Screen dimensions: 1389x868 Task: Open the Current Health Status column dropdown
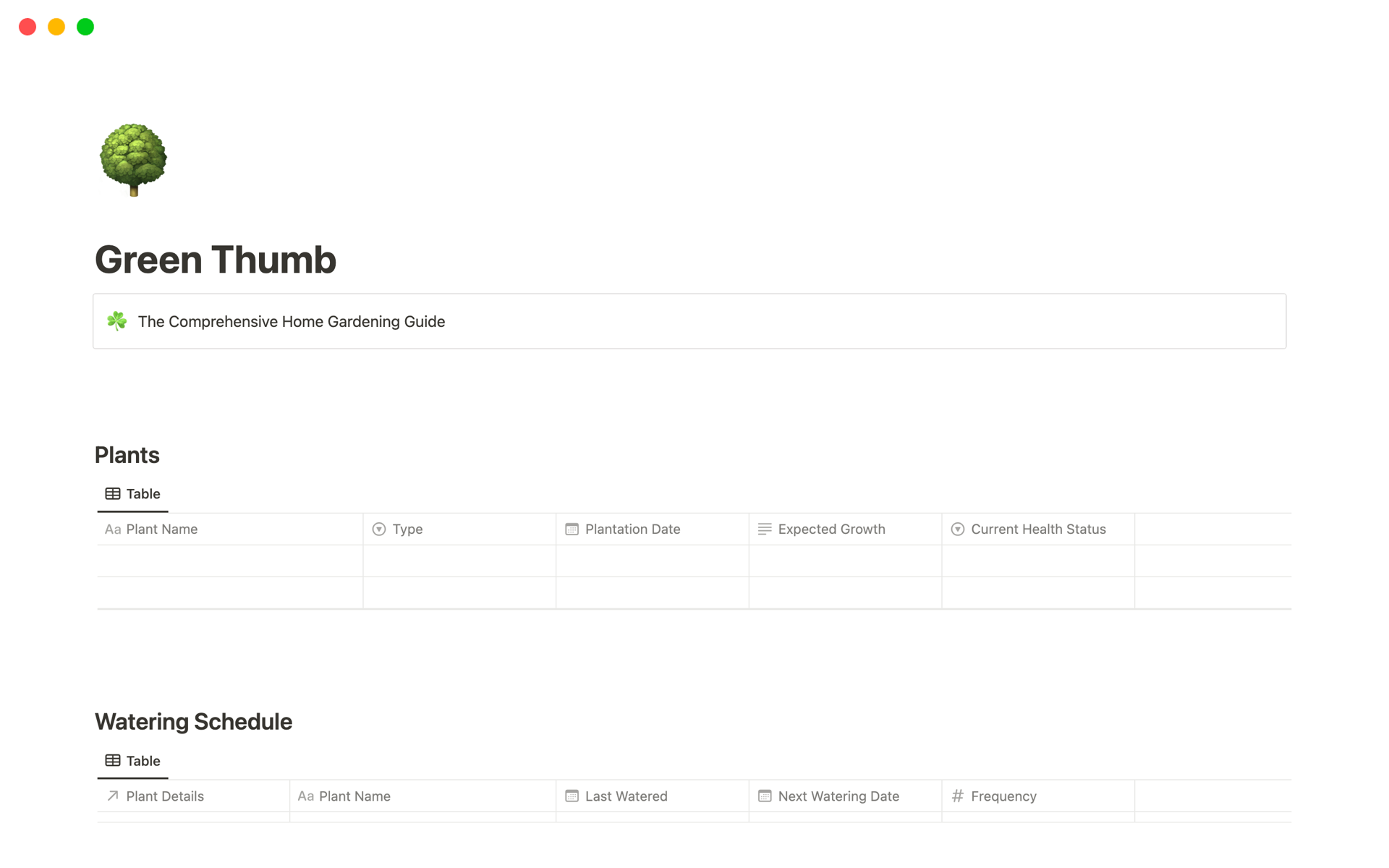[x=1037, y=529]
